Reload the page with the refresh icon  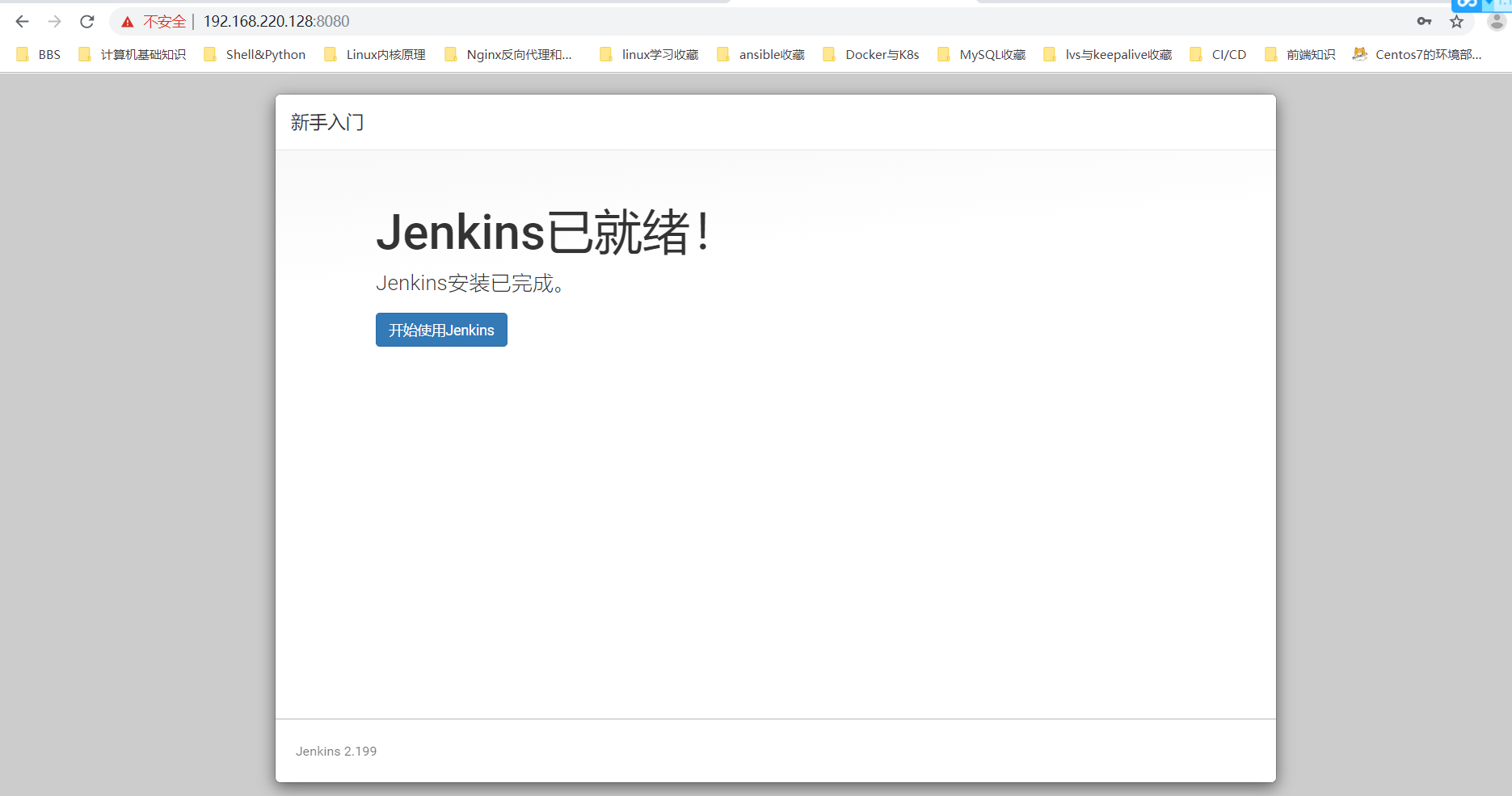[87, 22]
